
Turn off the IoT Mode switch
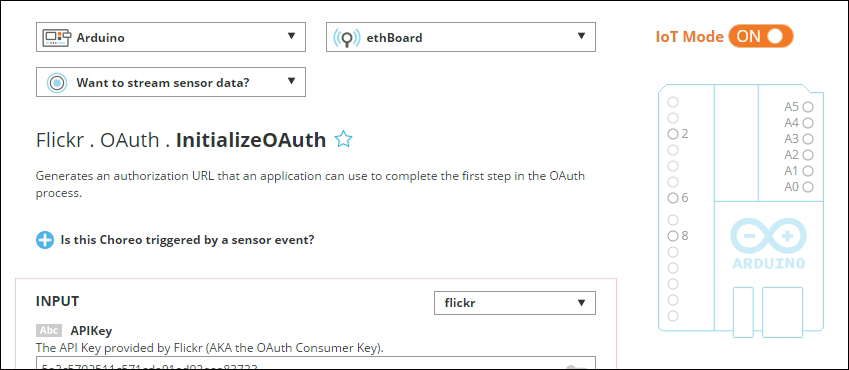(761, 36)
